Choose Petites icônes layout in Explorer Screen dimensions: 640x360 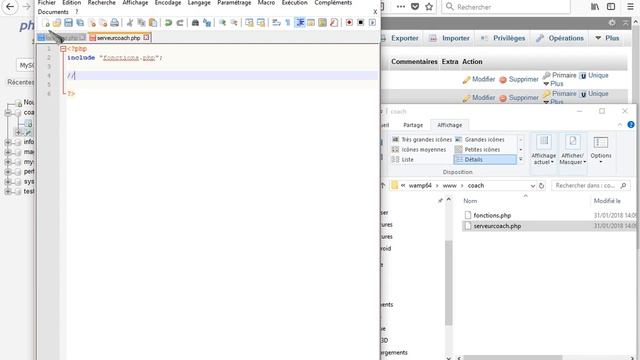click(x=478, y=150)
